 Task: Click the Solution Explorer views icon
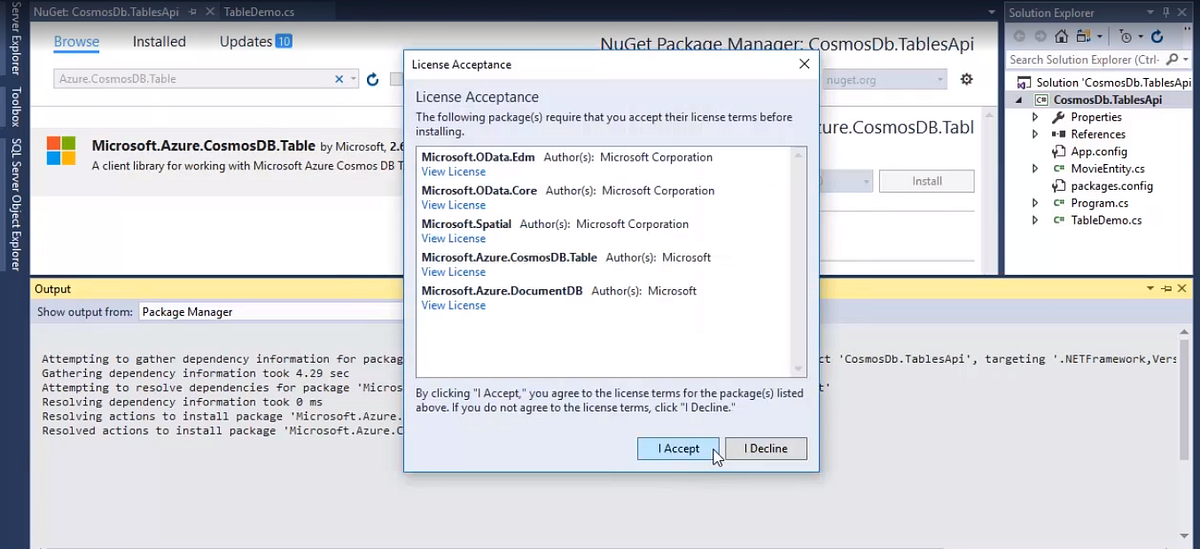pyautogui.click(x=1083, y=36)
